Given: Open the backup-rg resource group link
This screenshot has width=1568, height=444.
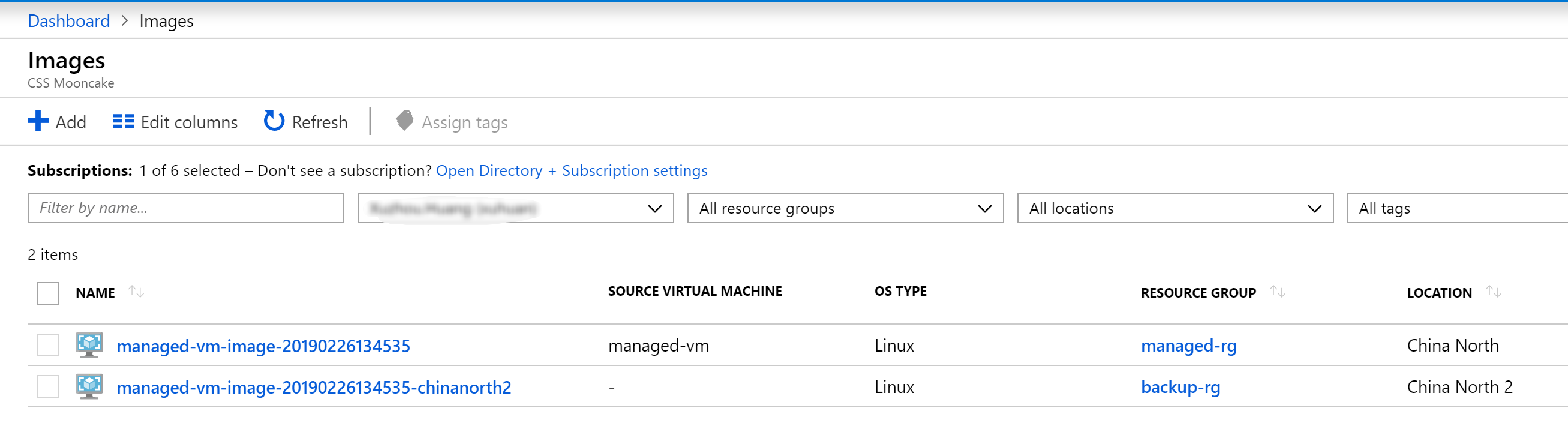Looking at the screenshot, I should (1180, 387).
